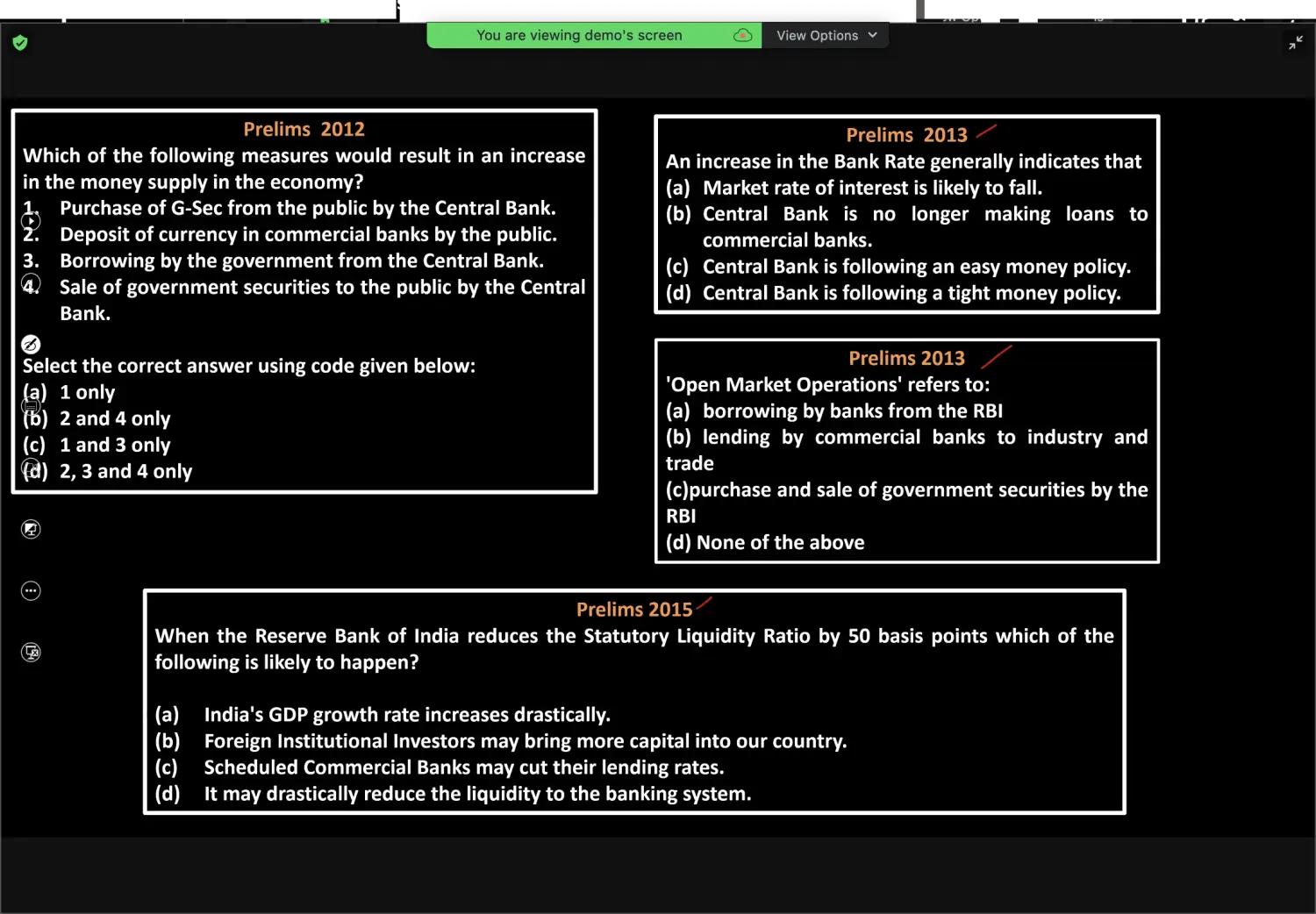
Task: Select "purchase and sale of government securities by the RBI"
Action: (x=906, y=503)
